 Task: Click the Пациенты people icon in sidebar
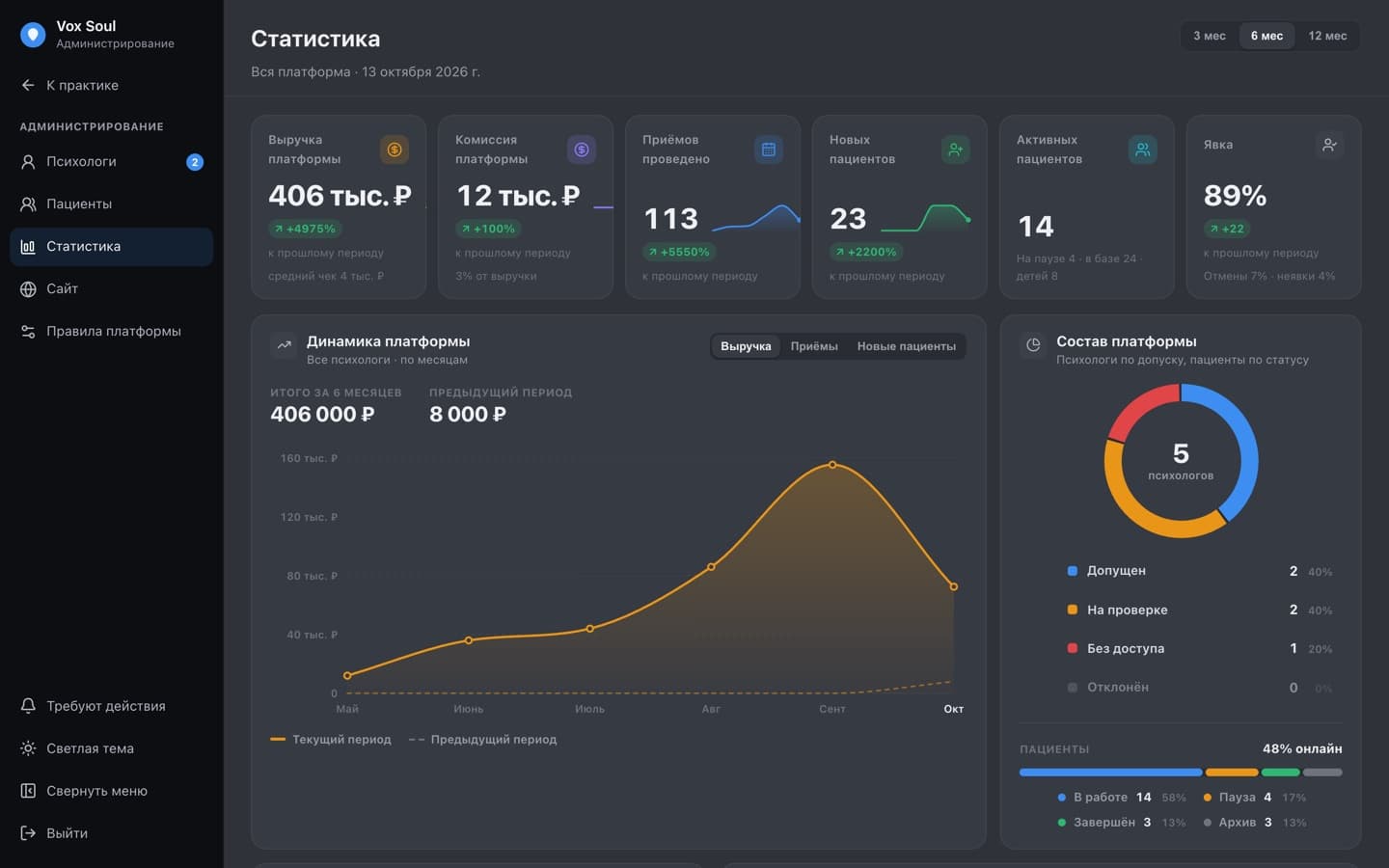[28, 204]
